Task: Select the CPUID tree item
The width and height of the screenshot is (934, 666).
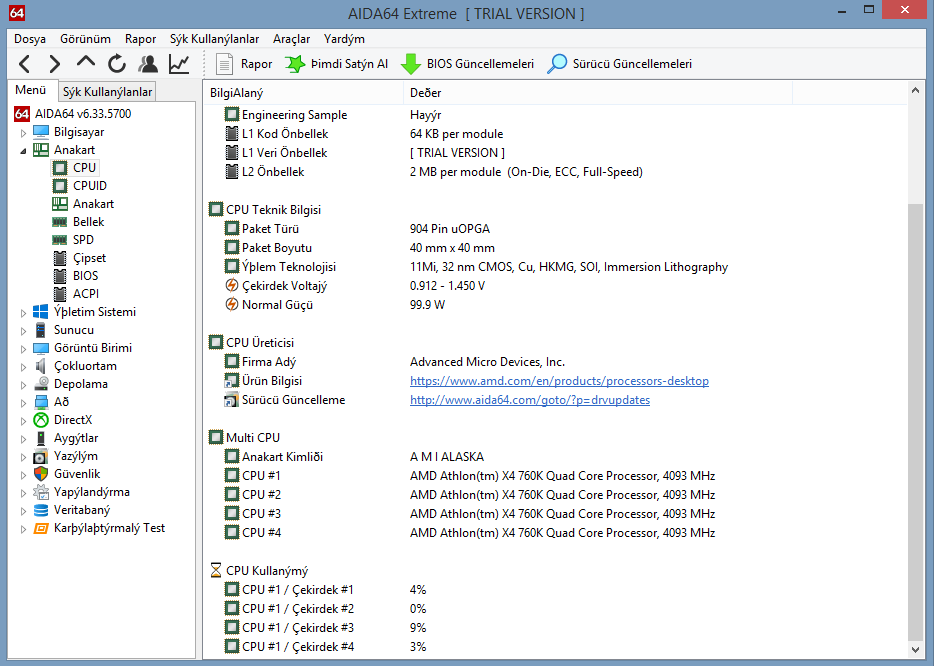Action: pos(90,186)
